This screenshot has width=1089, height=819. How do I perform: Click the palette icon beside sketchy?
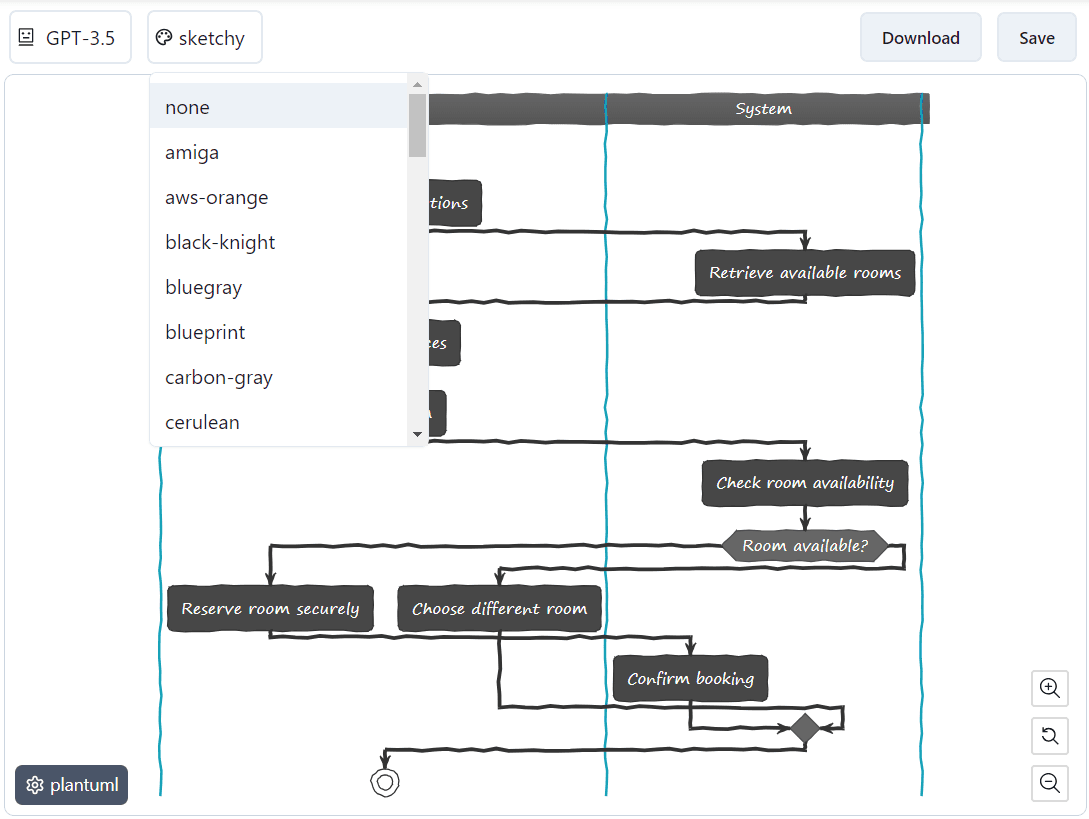[x=163, y=37]
